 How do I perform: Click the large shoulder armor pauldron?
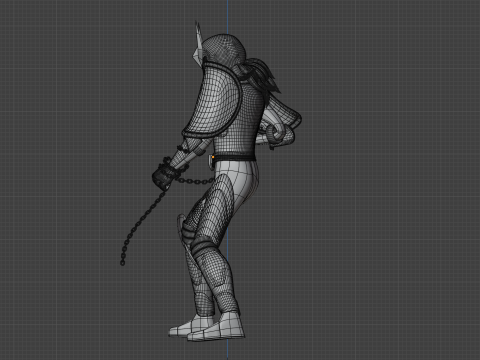[211, 100]
